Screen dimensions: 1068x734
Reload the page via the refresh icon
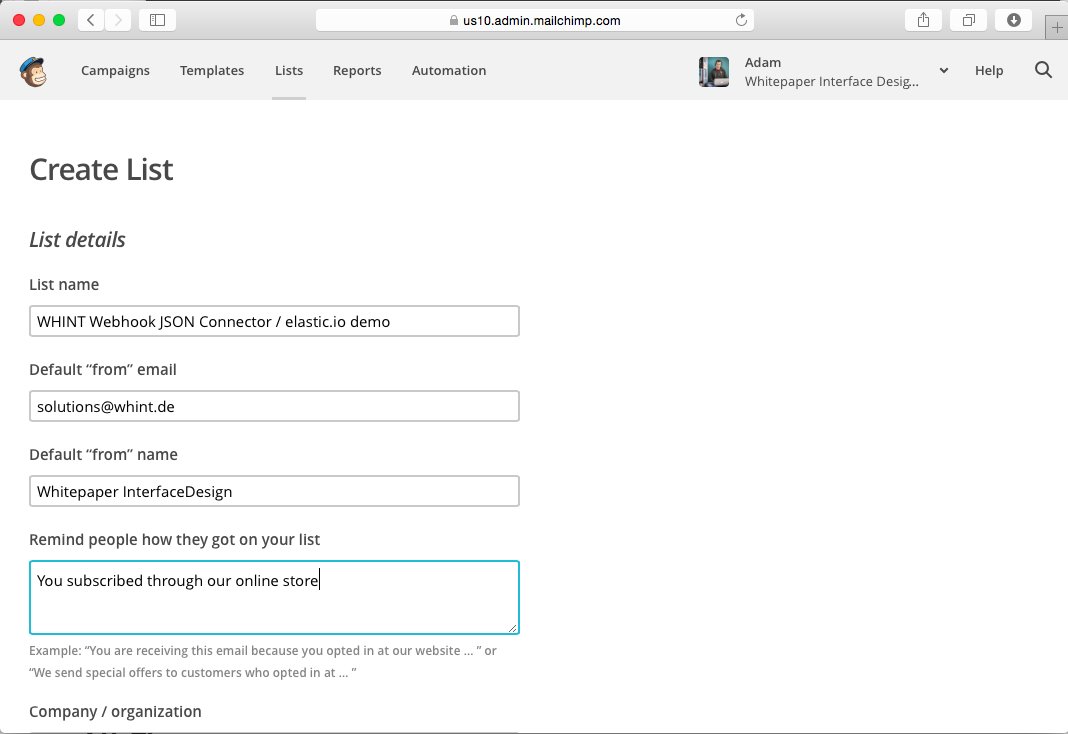(740, 18)
